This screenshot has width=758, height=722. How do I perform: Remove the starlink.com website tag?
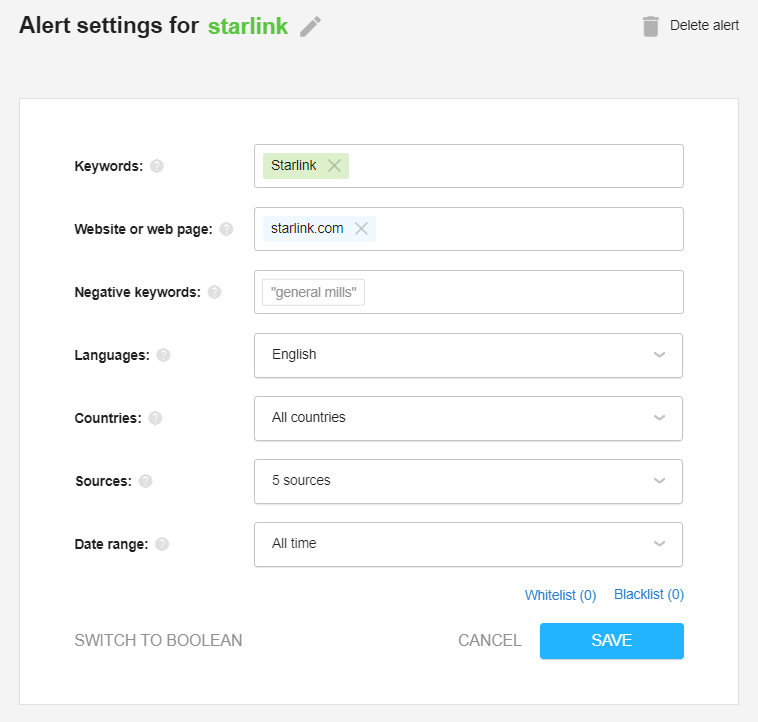click(x=361, y=229)
